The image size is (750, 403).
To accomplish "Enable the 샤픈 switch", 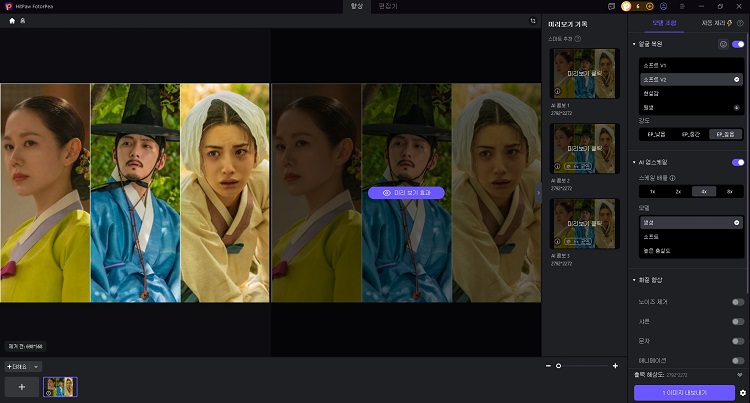I will tap(738, 321).
